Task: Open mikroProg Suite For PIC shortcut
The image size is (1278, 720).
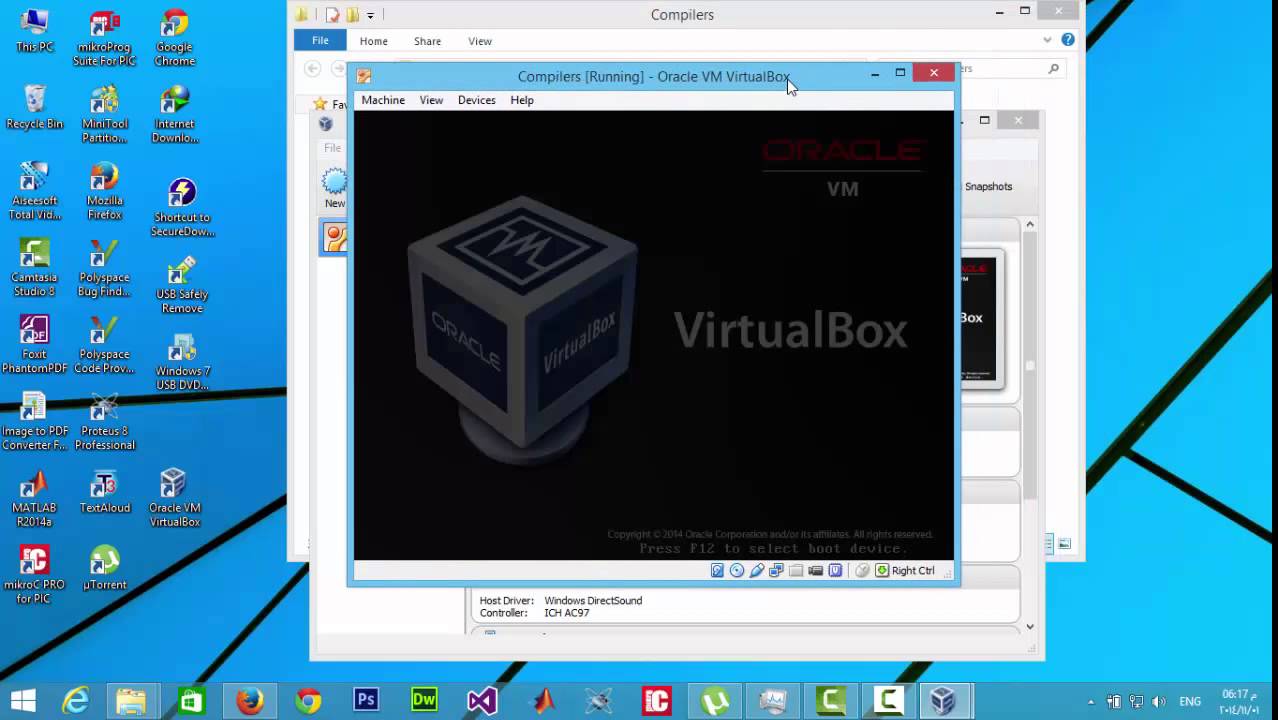Action: pos(104,38)
